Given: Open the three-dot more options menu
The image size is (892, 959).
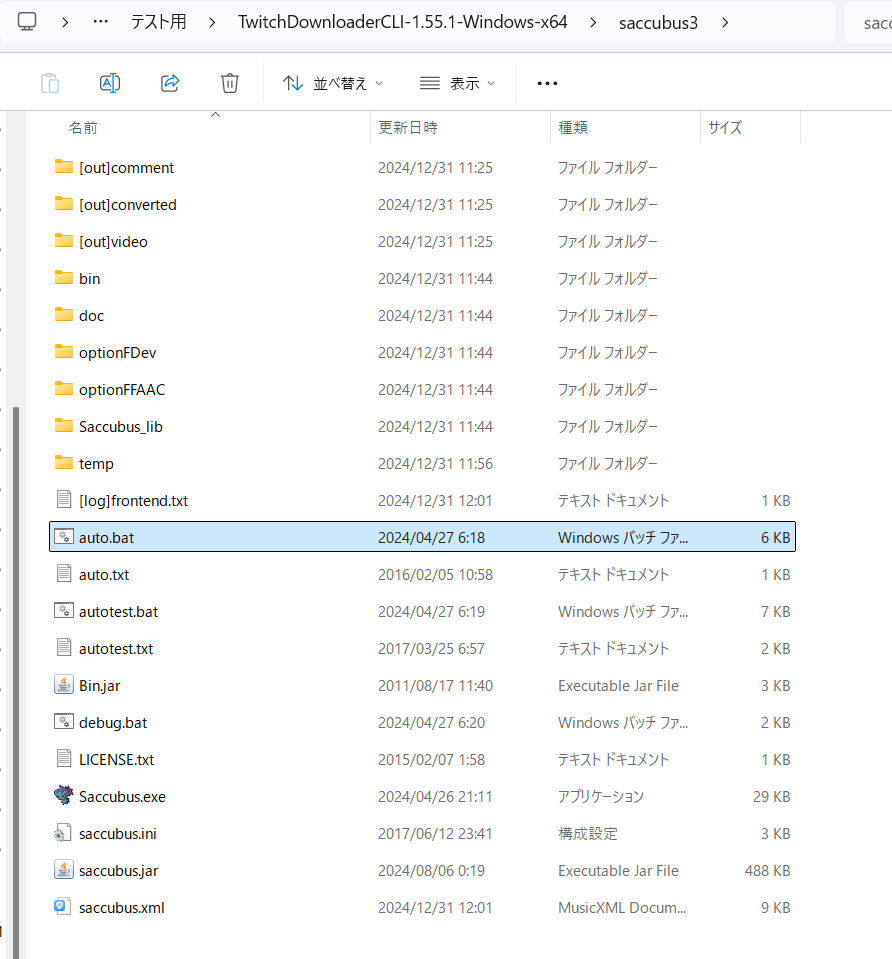Looking at the screenshot, I should point(547,83).
